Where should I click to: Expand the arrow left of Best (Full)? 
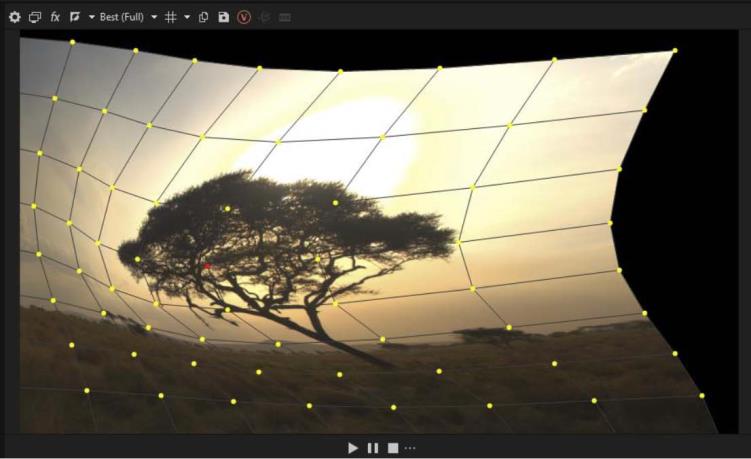tap(91, 17)
